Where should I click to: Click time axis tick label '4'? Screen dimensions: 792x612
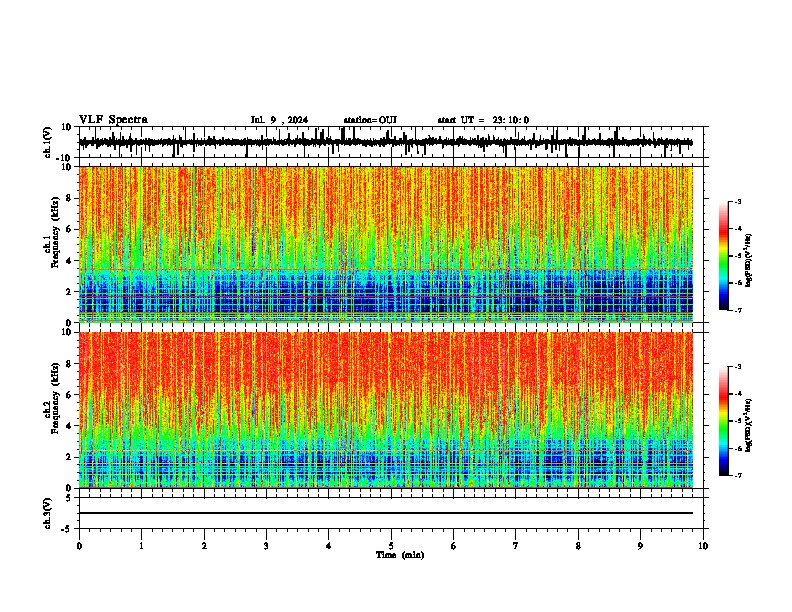click(329, 546)
